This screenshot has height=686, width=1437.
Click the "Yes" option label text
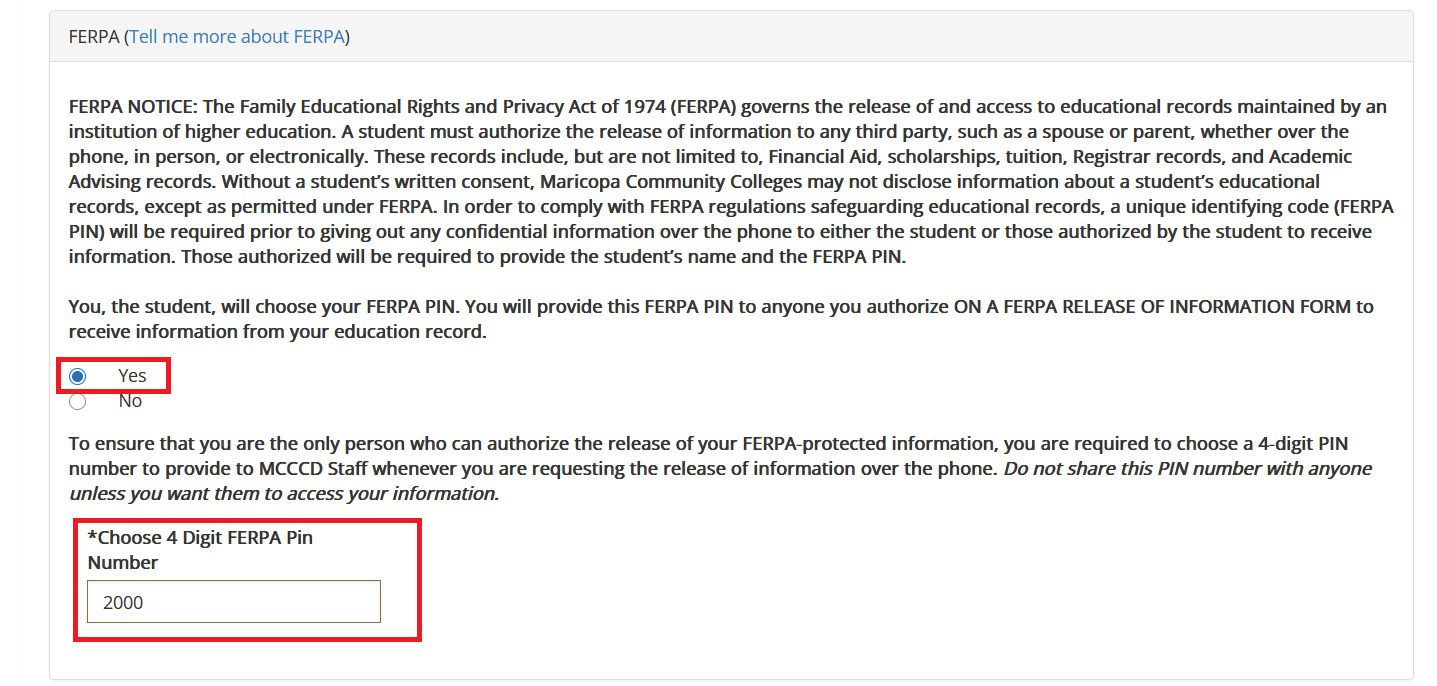[x=132, y=376]
